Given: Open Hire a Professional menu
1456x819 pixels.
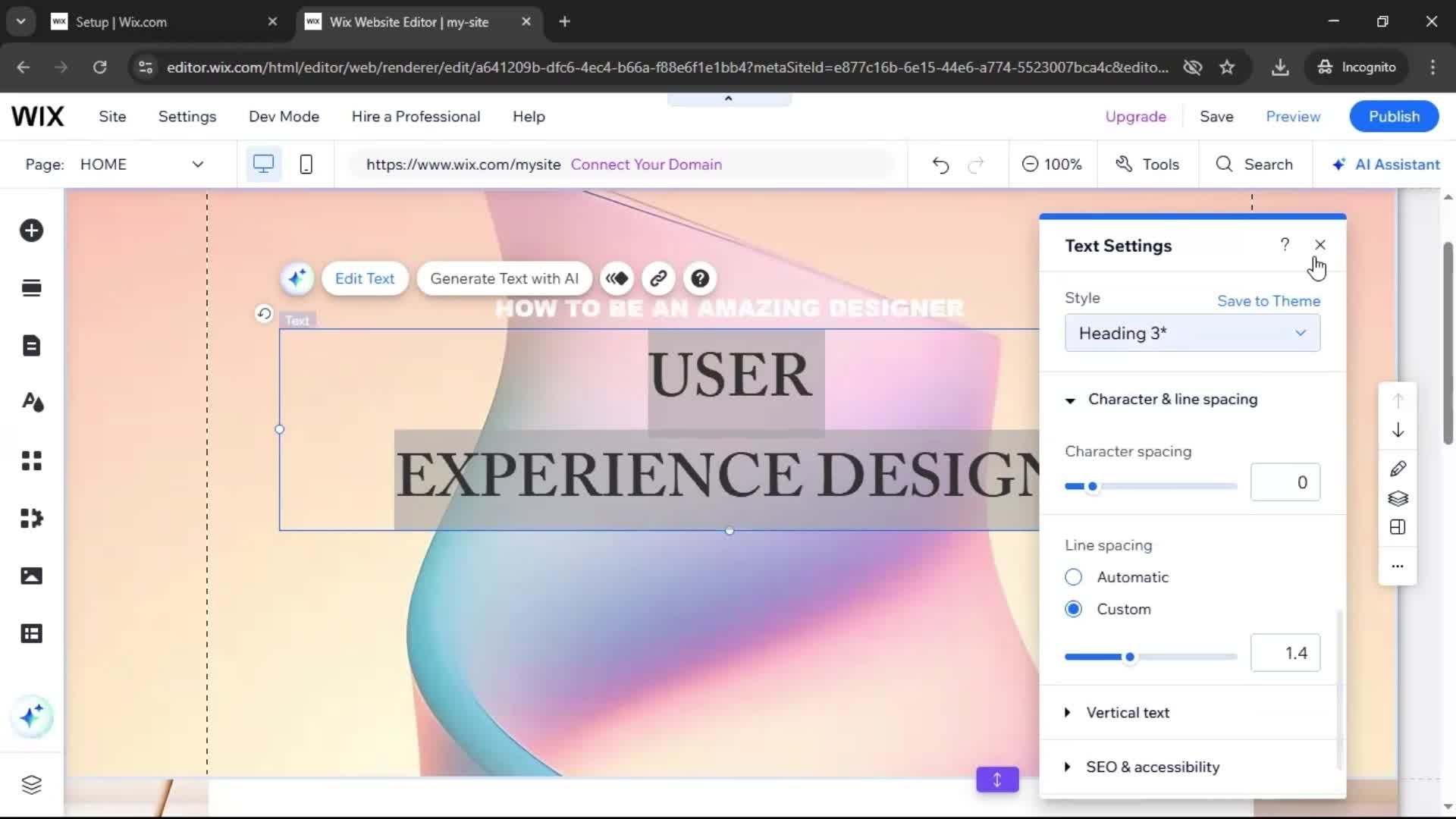Looking at the screenshot, I should 416,117.
